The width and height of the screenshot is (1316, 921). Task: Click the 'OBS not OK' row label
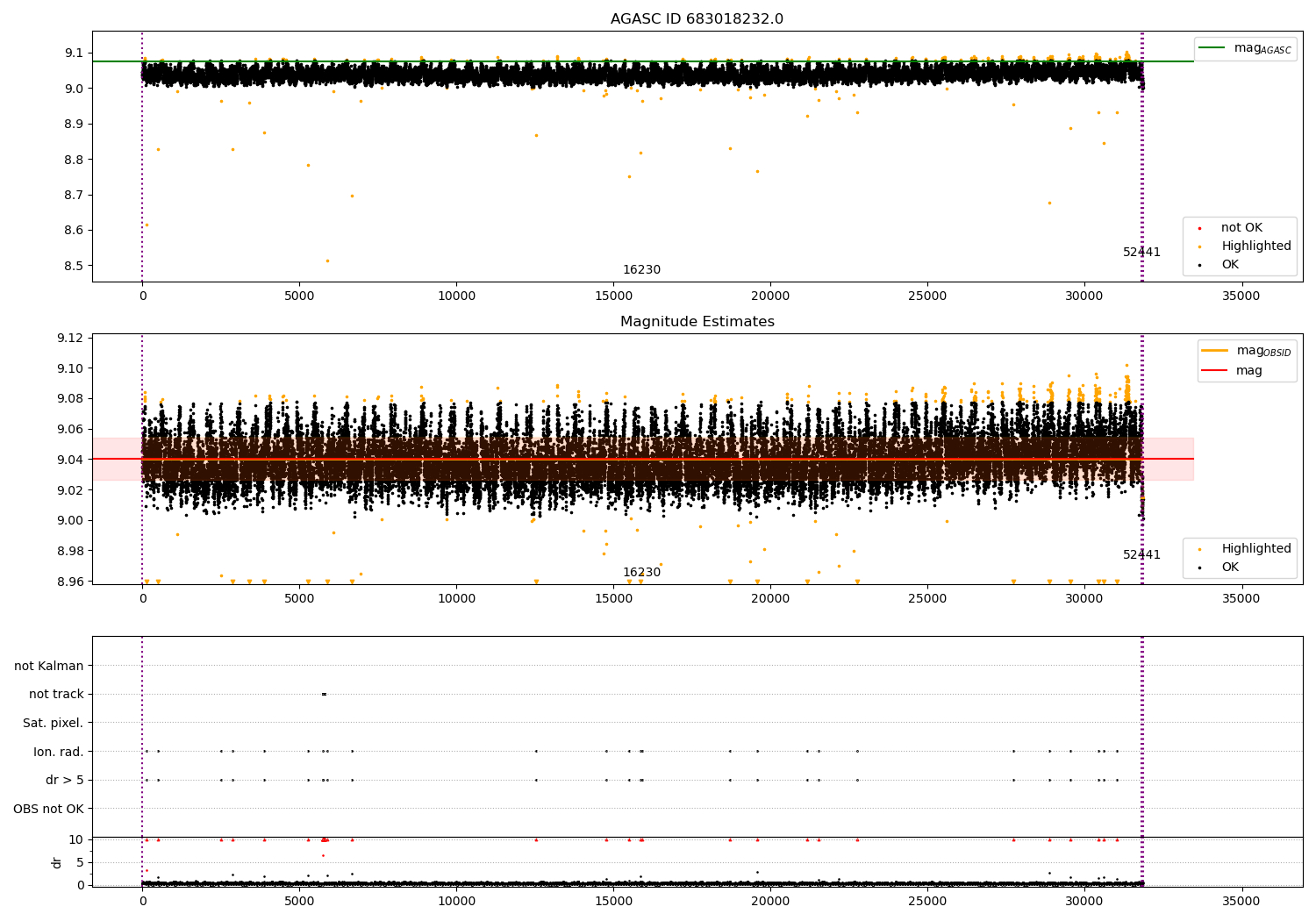coord(48,809)
